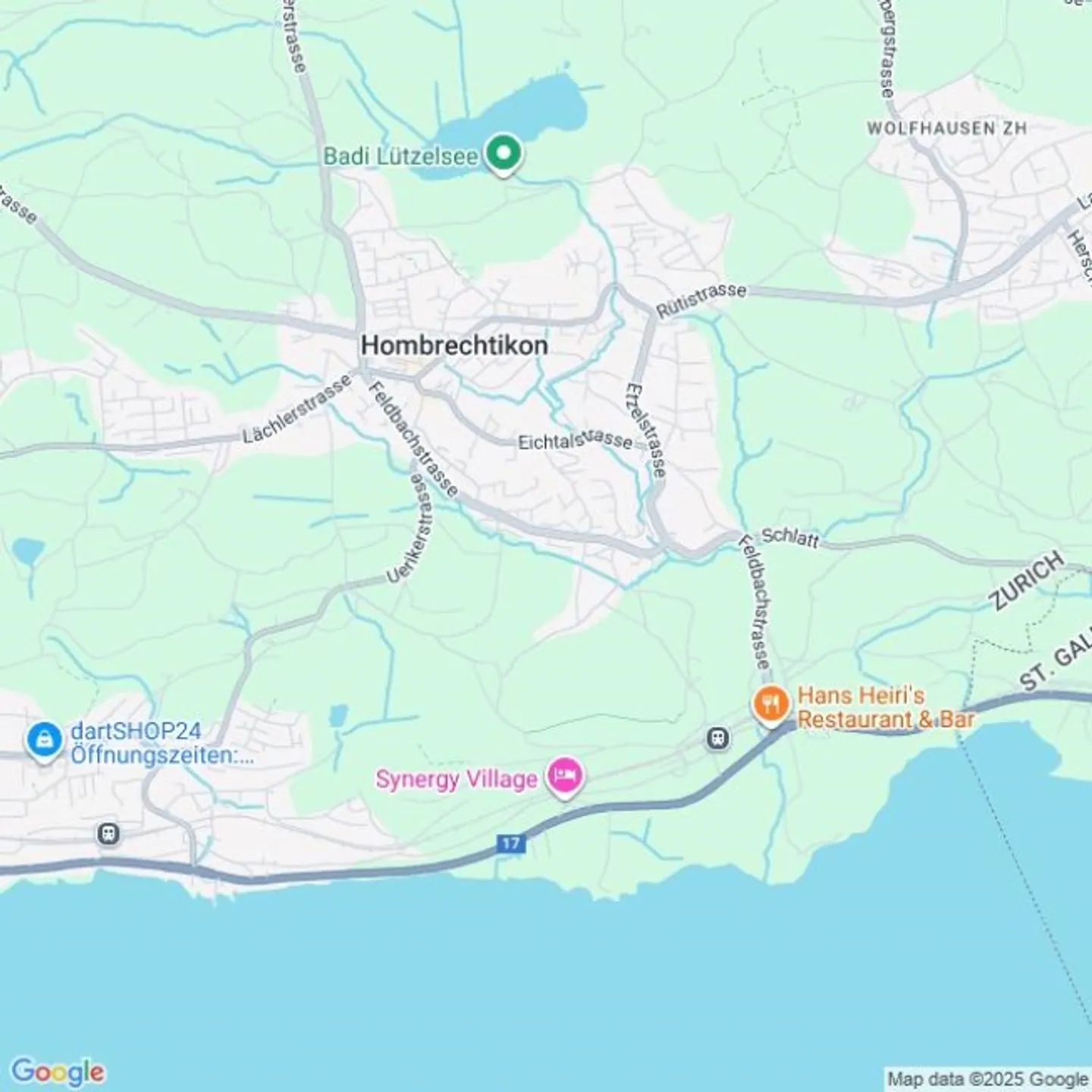The height and width of the screenshot is (1092, 1092).
Task: Select the Hans Heiri's Restaurant marker
Action: click(770, 705)
